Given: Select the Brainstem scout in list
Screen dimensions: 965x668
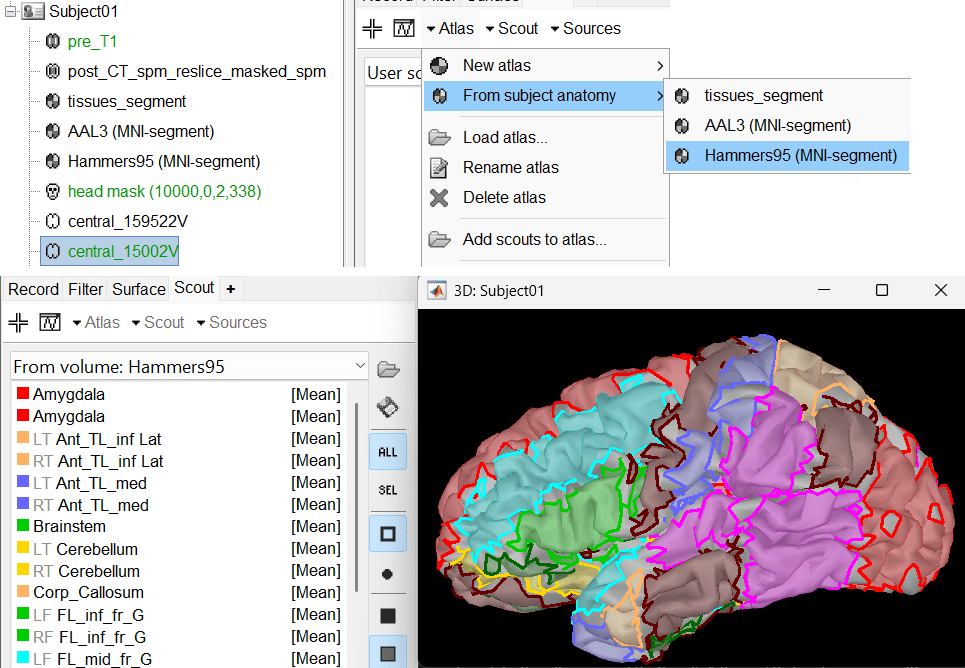Looking at the screenshot, I should tap(69, 527).
